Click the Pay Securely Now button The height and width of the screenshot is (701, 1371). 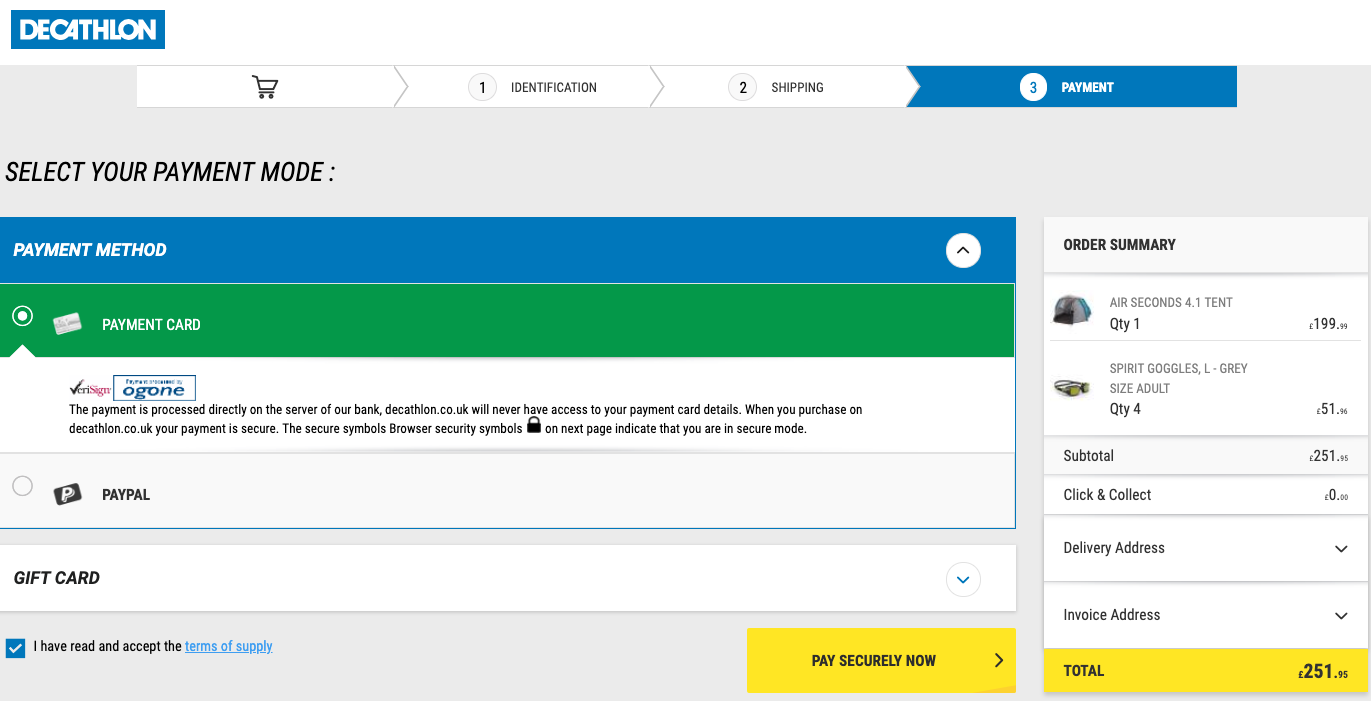point(880,660)
